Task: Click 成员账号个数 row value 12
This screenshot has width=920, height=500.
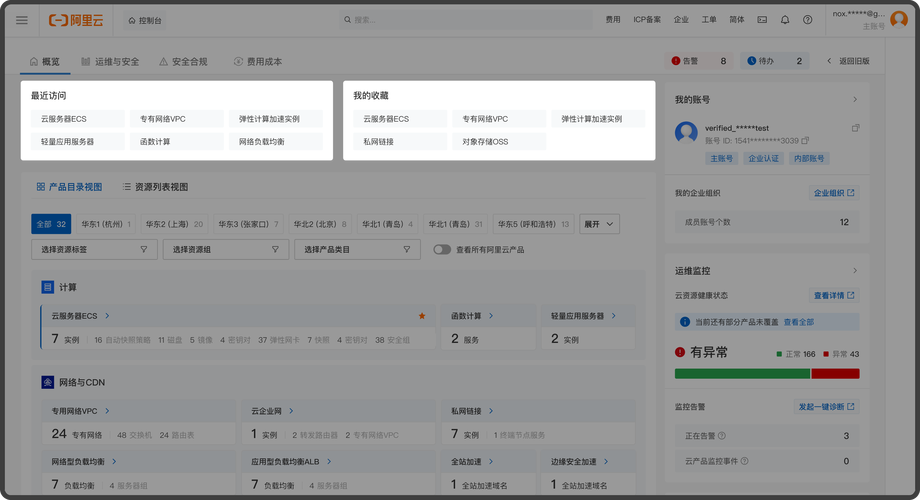Action: 844,222
